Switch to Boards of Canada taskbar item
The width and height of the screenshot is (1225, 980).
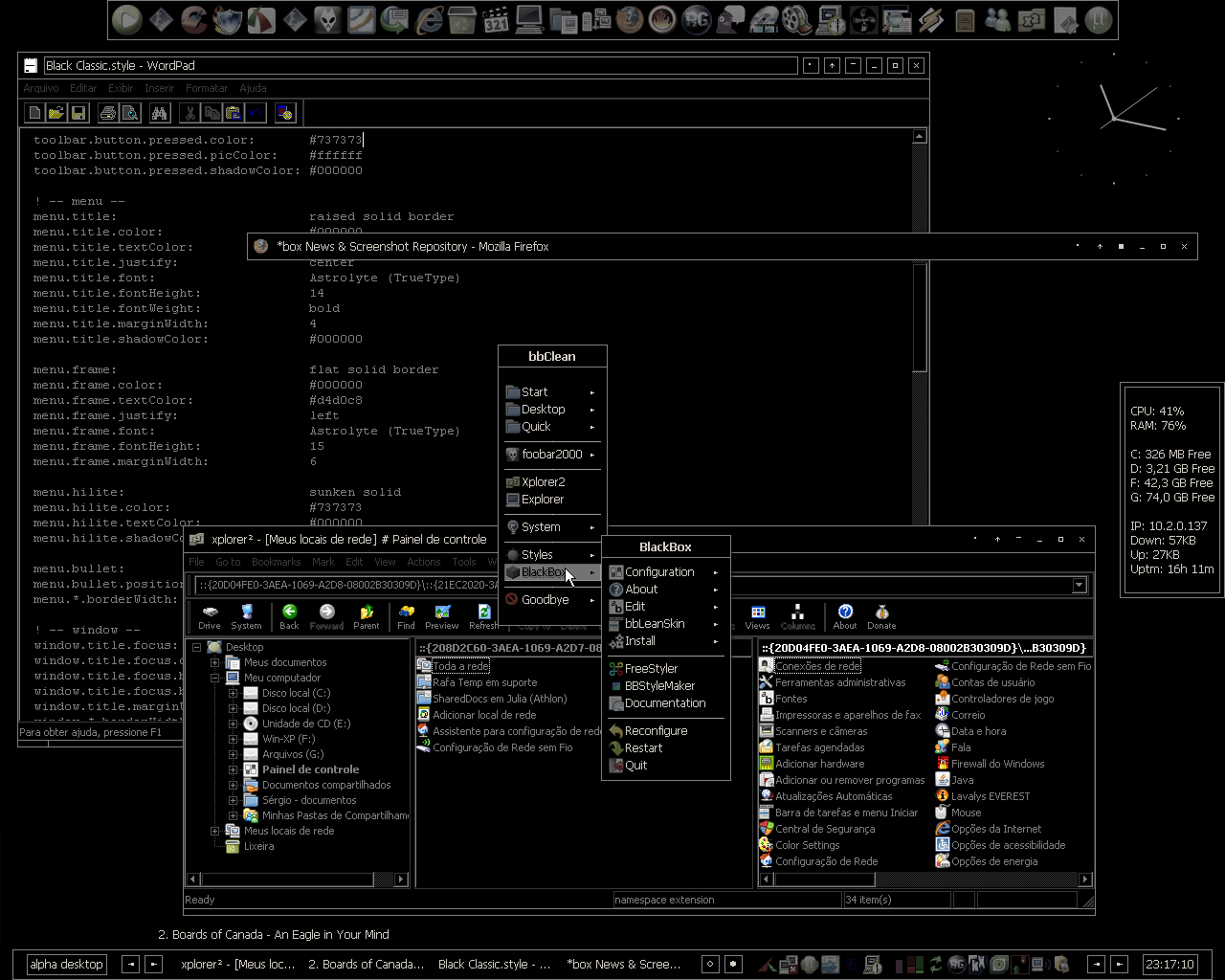coord(366,964)
